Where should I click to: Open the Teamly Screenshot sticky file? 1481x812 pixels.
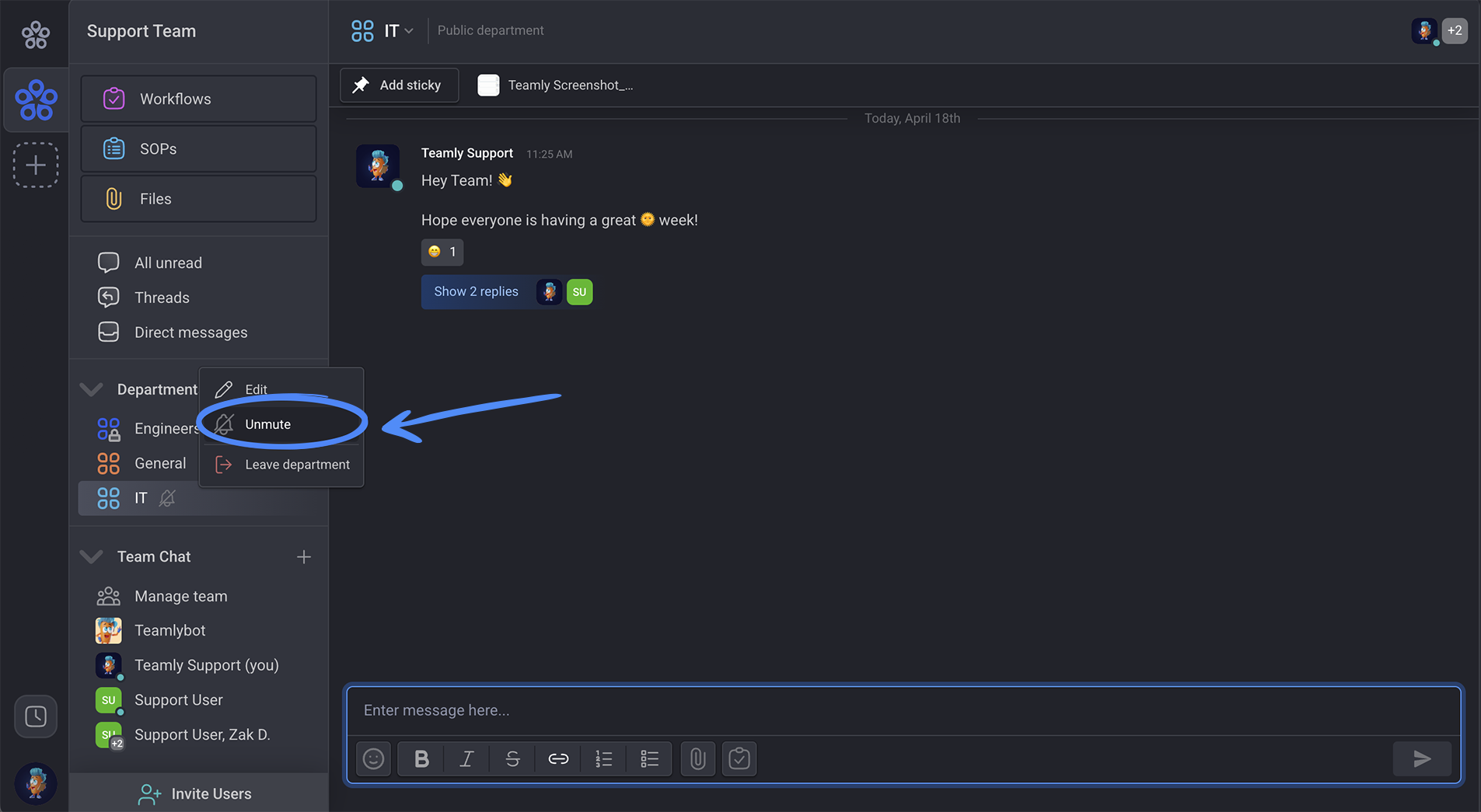tap(555, 85)
